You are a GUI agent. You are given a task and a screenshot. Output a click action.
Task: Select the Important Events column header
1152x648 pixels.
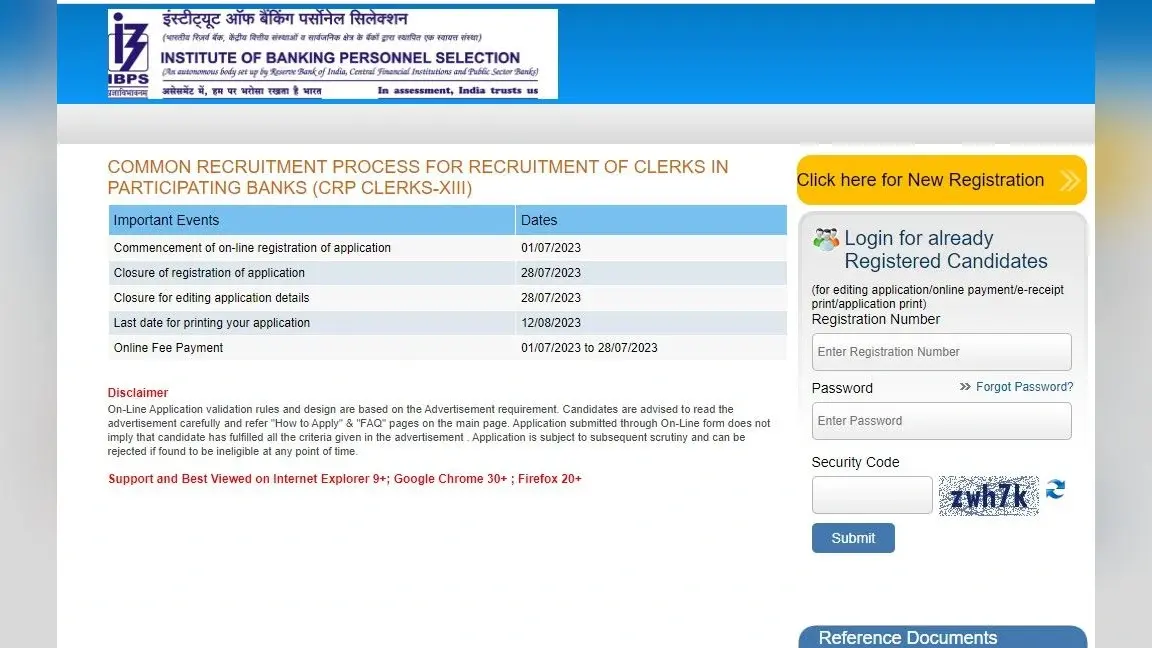tap(312, 220)
